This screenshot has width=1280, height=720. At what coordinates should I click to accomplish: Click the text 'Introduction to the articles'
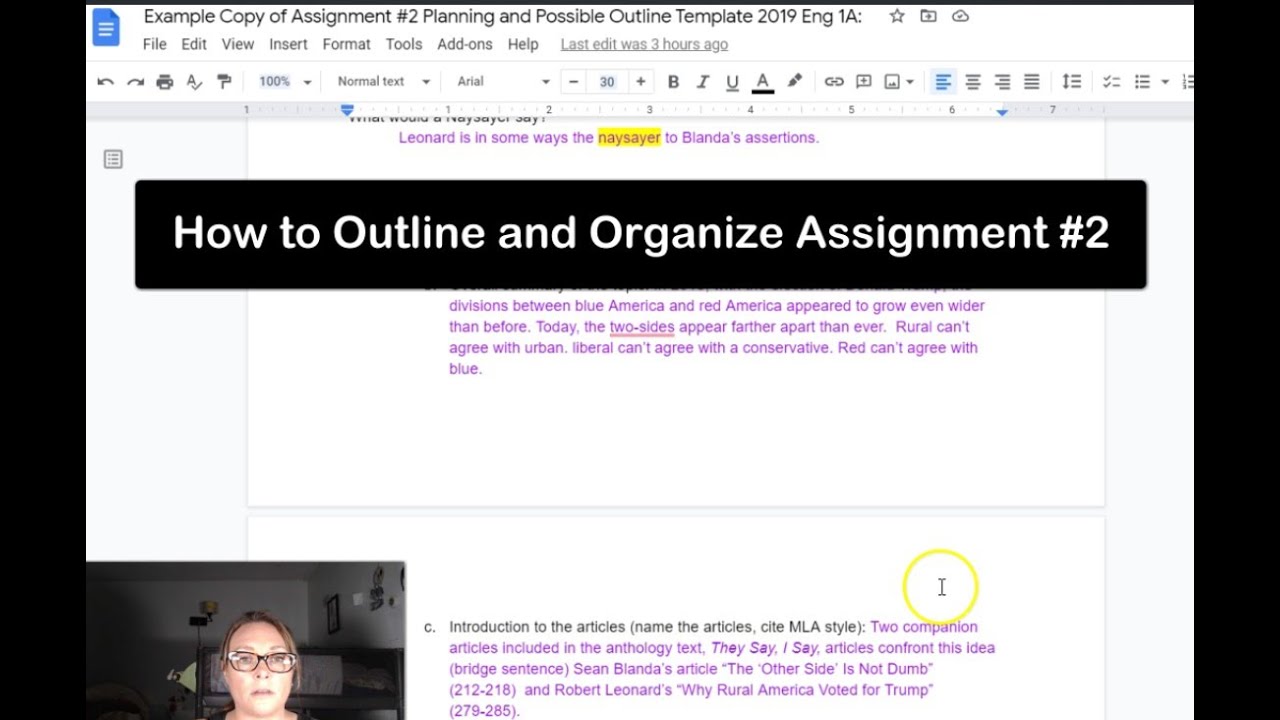click(x=537, y=627)
